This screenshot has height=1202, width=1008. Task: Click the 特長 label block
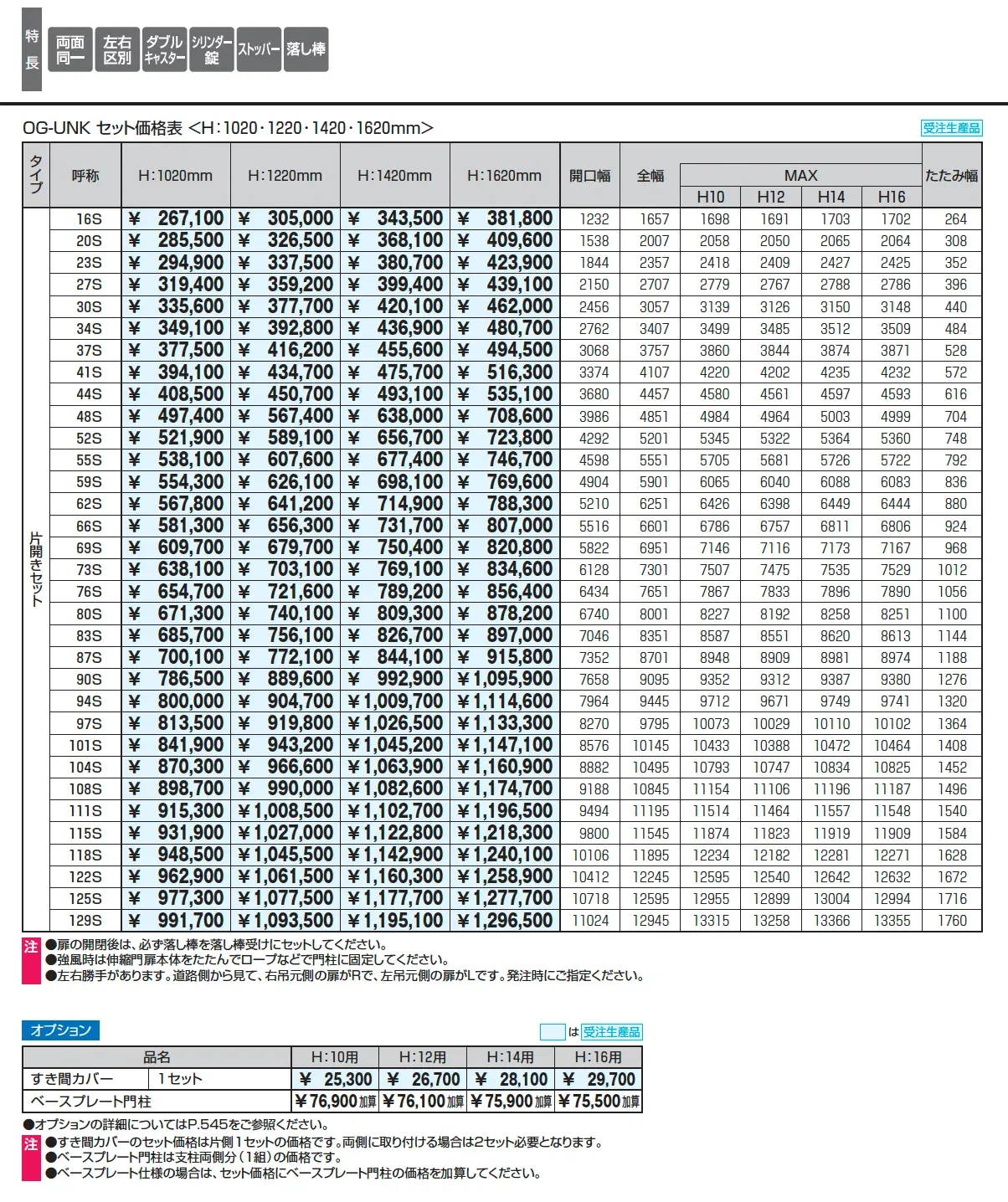point(32,49)
